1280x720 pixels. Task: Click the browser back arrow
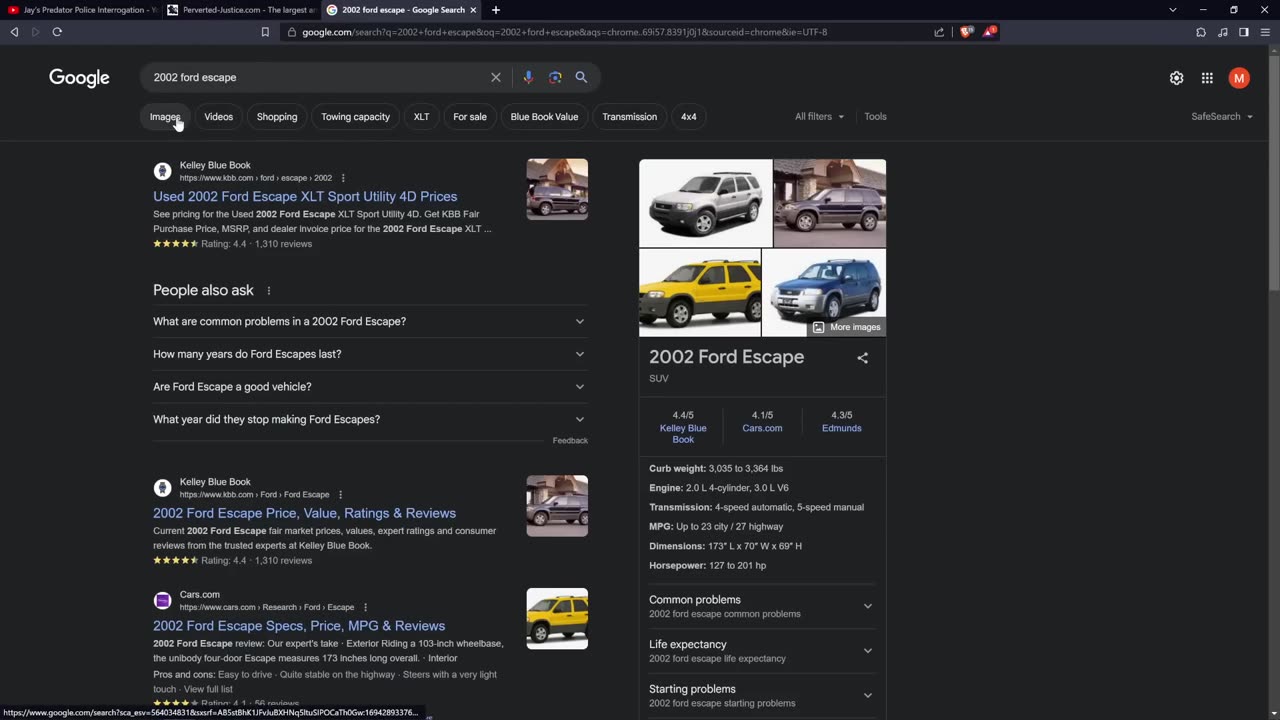14,32
